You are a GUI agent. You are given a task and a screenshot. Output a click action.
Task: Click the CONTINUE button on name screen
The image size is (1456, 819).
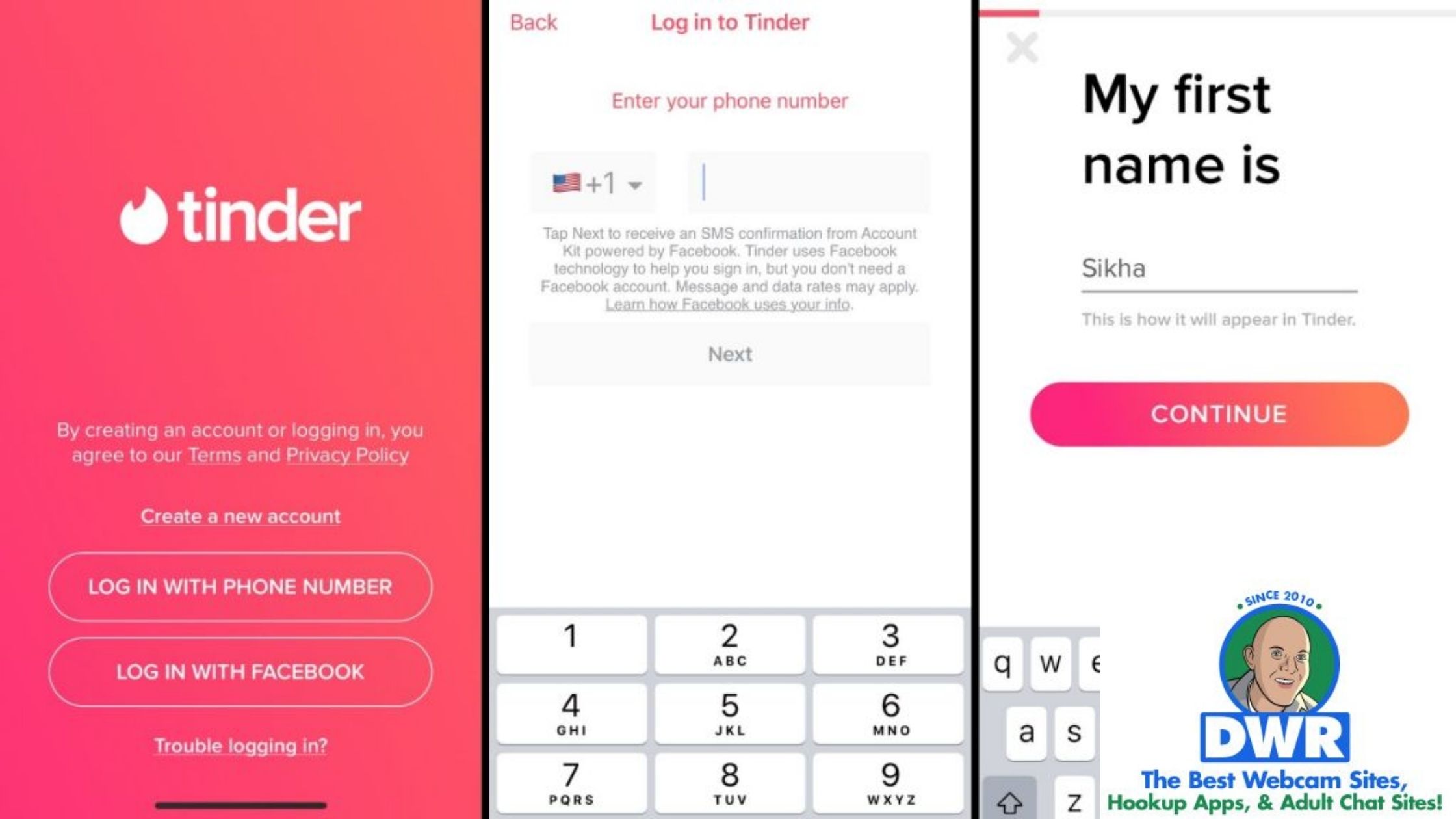point(1218,413)
